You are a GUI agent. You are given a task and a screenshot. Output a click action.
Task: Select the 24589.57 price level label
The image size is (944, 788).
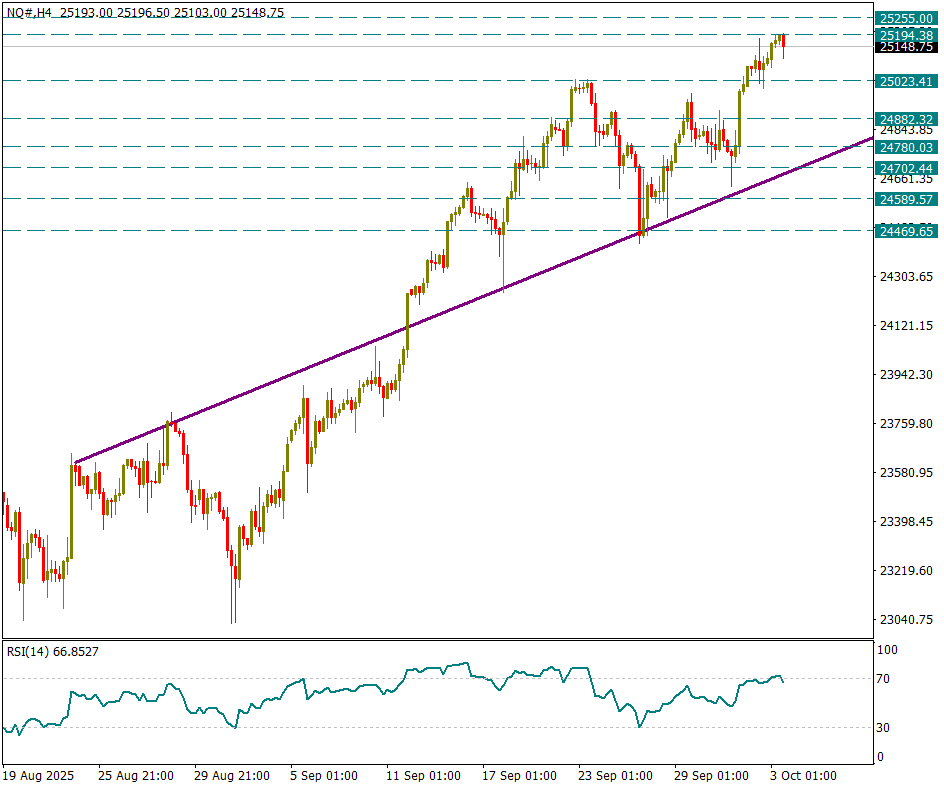coord(905,200)
